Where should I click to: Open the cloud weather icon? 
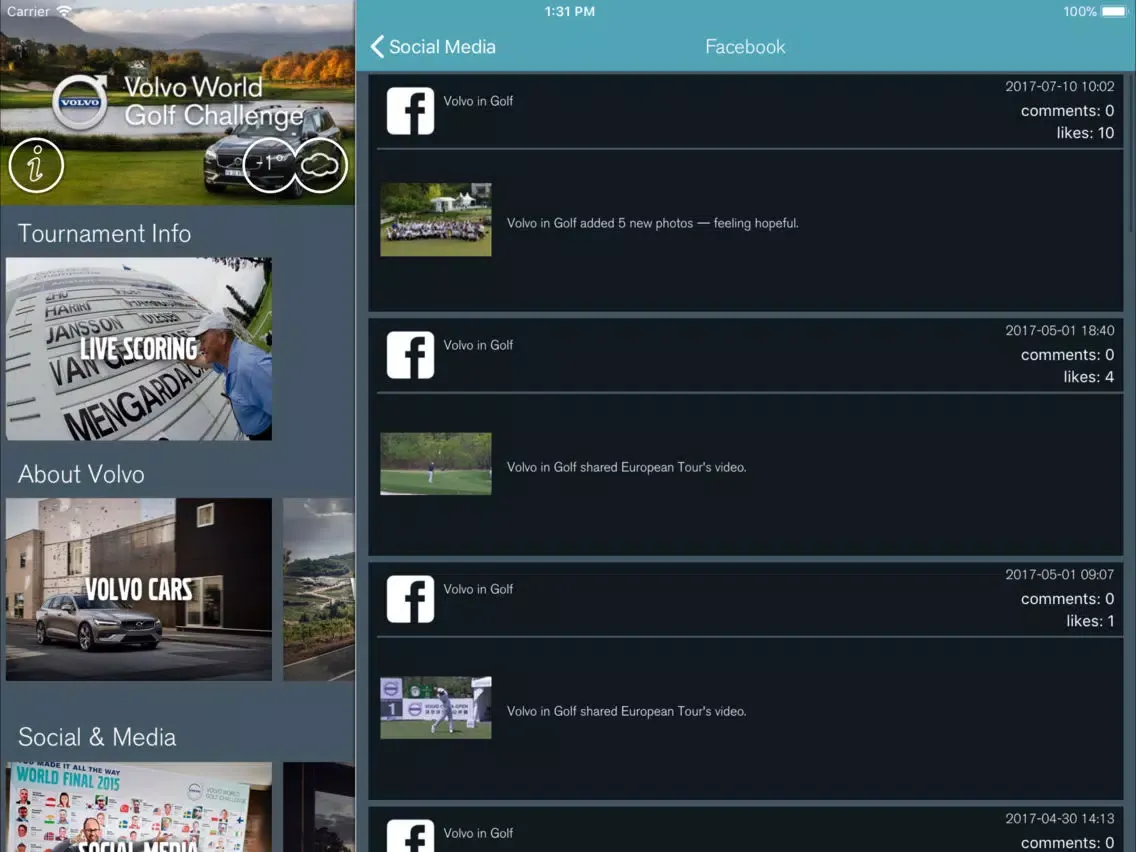coord(320,165)
